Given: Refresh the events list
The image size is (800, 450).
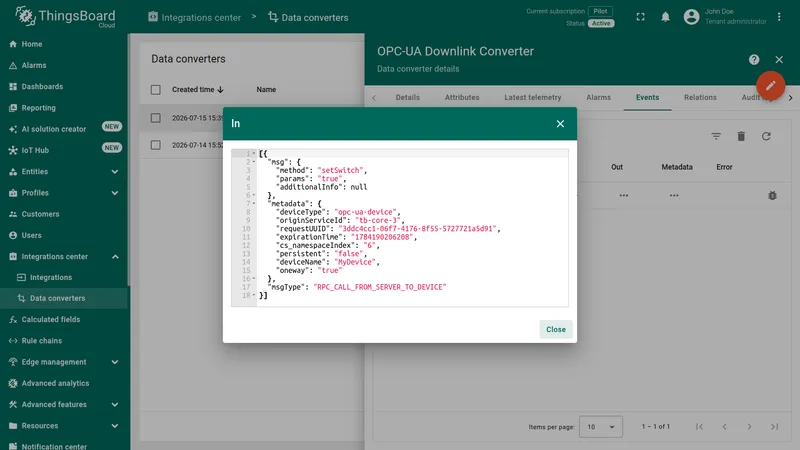Looking at the screenshot, I should click(x=766, y=136).
